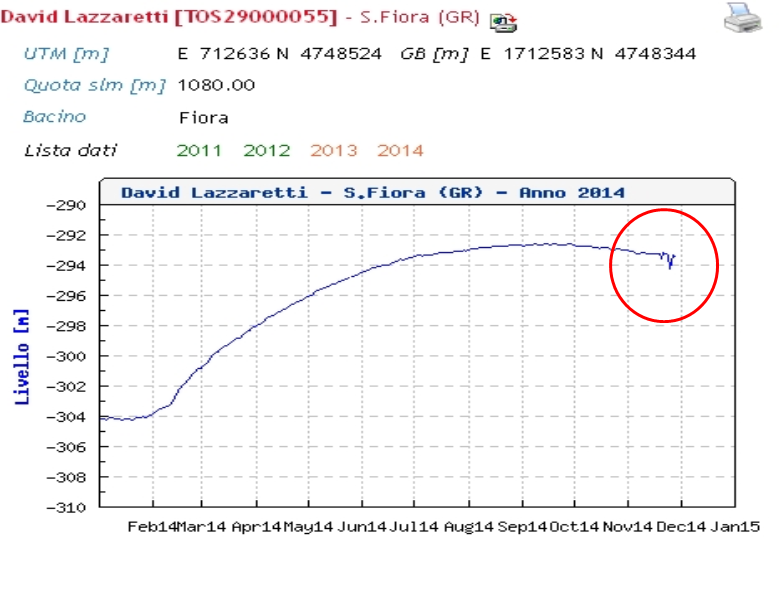The height and width of the screenshot is (591, 779).
Task: Open the 2011 data list
Action: click(x=199, y=151)
